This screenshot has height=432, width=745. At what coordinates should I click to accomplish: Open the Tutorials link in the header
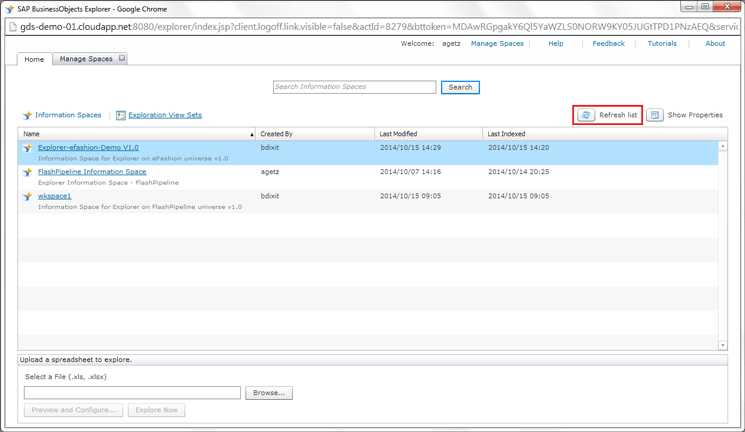[661, 44]
